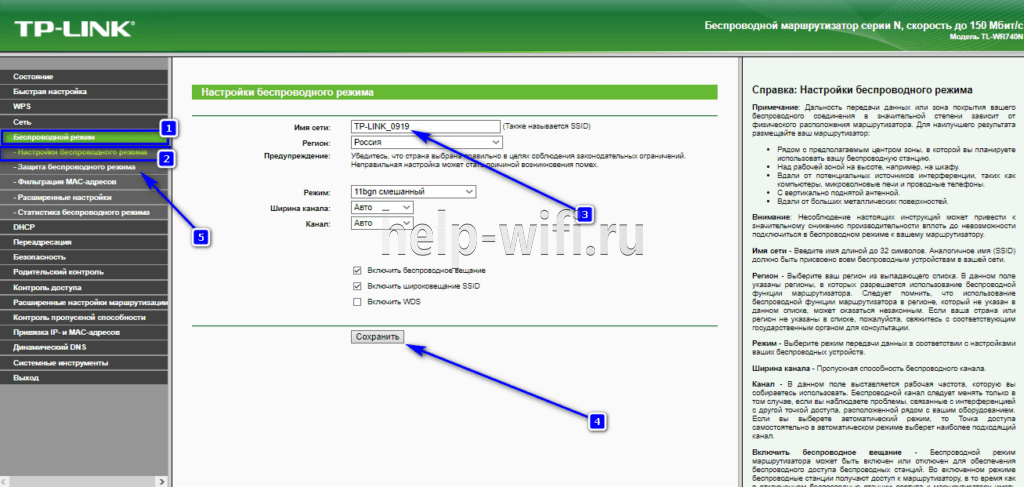Open Фильтрация MAC-адресов submenu

tap(66, 182)
